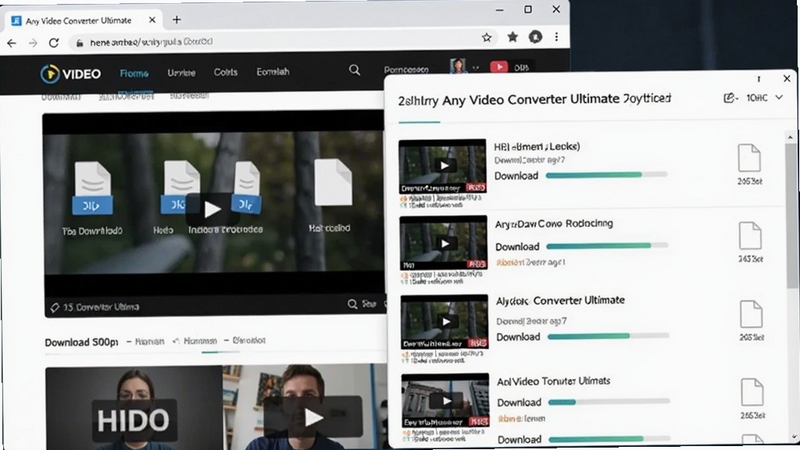Open the fourth site navigation item
Viewport: 800px width, 450px height.
[273, 72]
